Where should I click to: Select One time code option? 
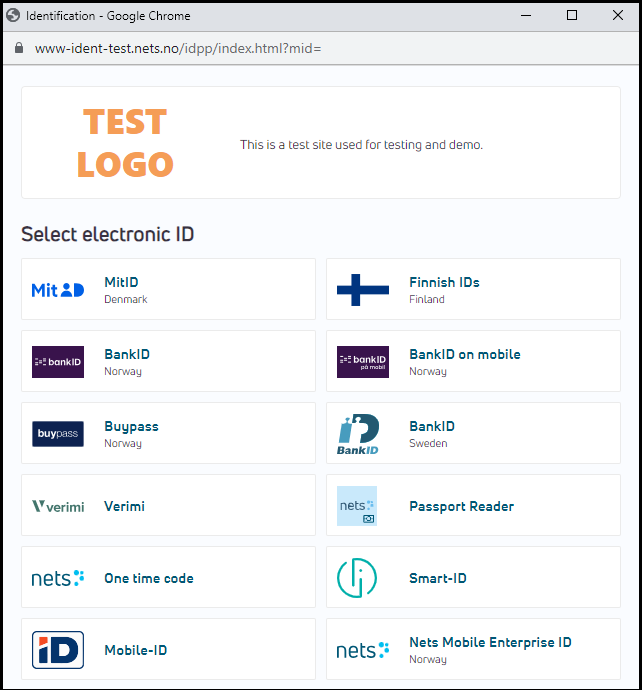[x=169, y=577]
